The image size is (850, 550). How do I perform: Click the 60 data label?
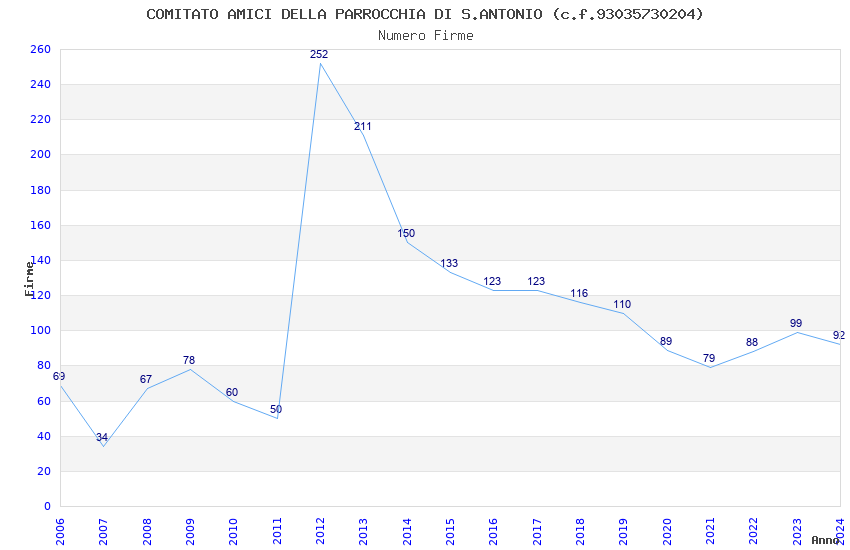pyautogui.click(x=232, y=392)
